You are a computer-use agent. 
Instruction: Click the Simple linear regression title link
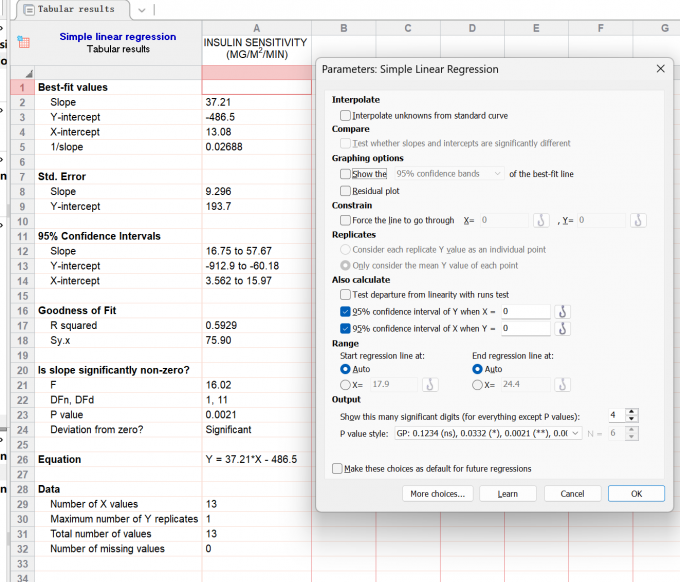118,36
